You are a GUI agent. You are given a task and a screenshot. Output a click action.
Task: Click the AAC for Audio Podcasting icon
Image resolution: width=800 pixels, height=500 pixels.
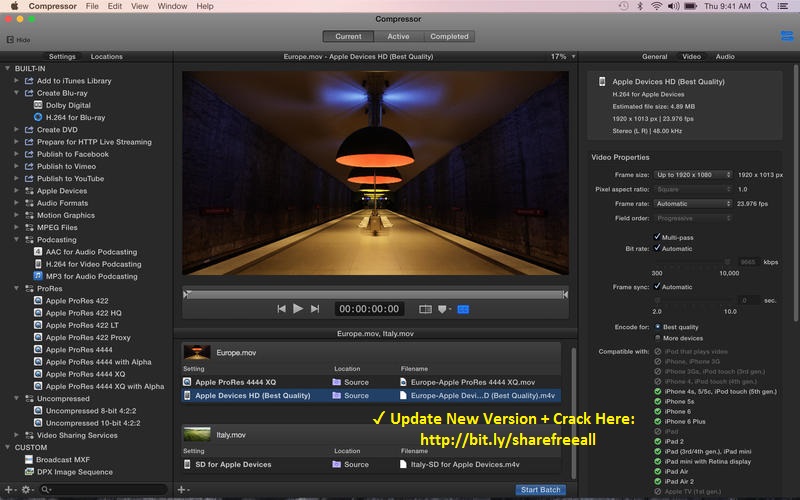pyautogui.click(x=38, y=252)
